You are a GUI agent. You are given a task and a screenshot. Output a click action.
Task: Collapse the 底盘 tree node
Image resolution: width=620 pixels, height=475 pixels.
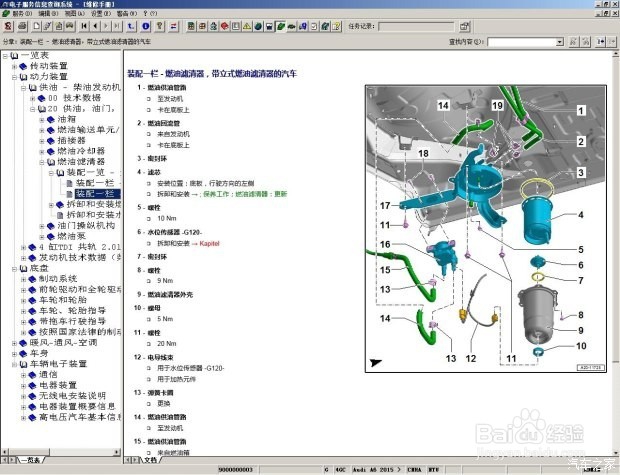coord(15,269)
